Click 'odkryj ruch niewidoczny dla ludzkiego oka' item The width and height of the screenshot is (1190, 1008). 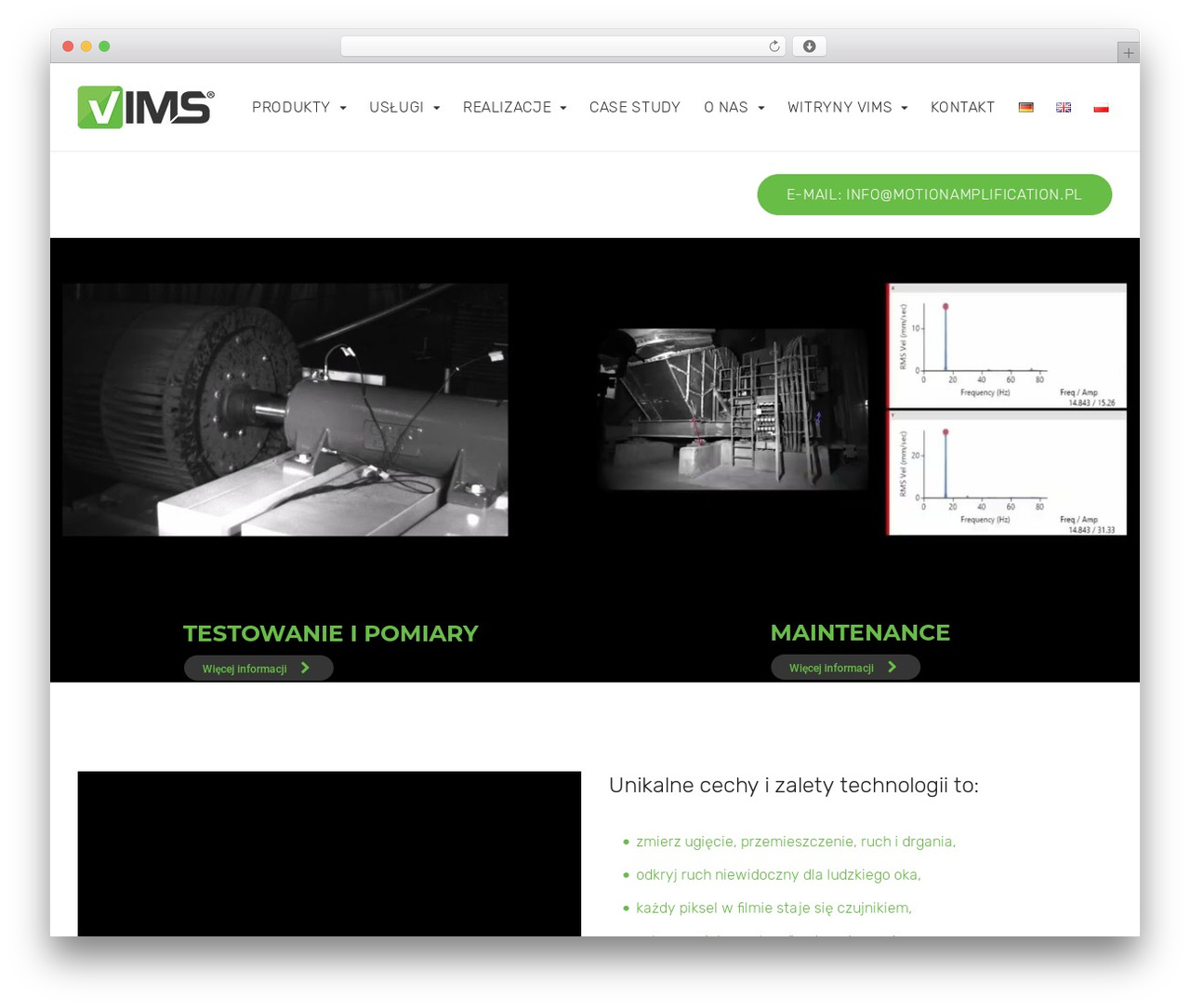(778, 875)
